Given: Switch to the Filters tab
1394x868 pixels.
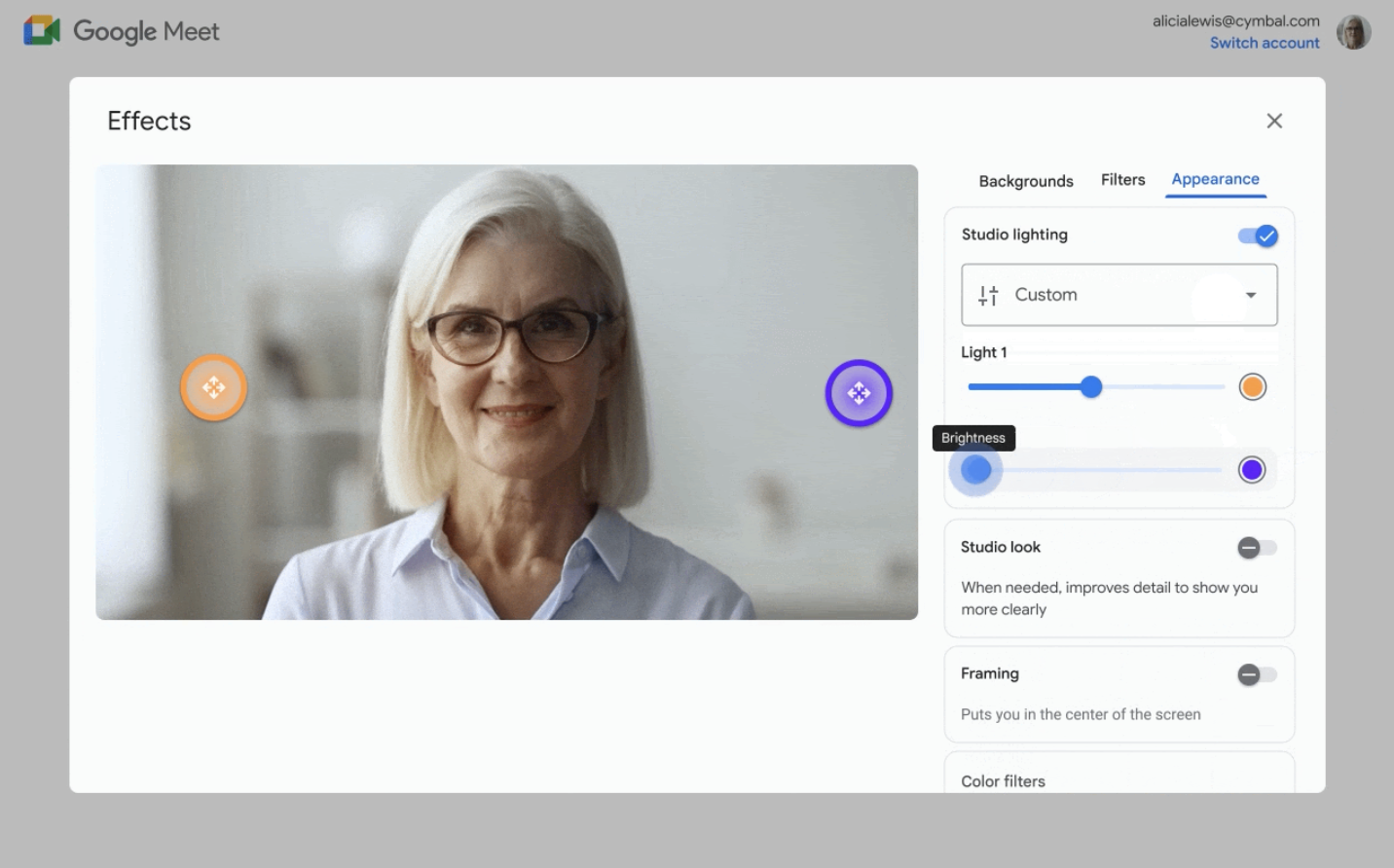Looking at the screenshot, I should coord(1122,180).
